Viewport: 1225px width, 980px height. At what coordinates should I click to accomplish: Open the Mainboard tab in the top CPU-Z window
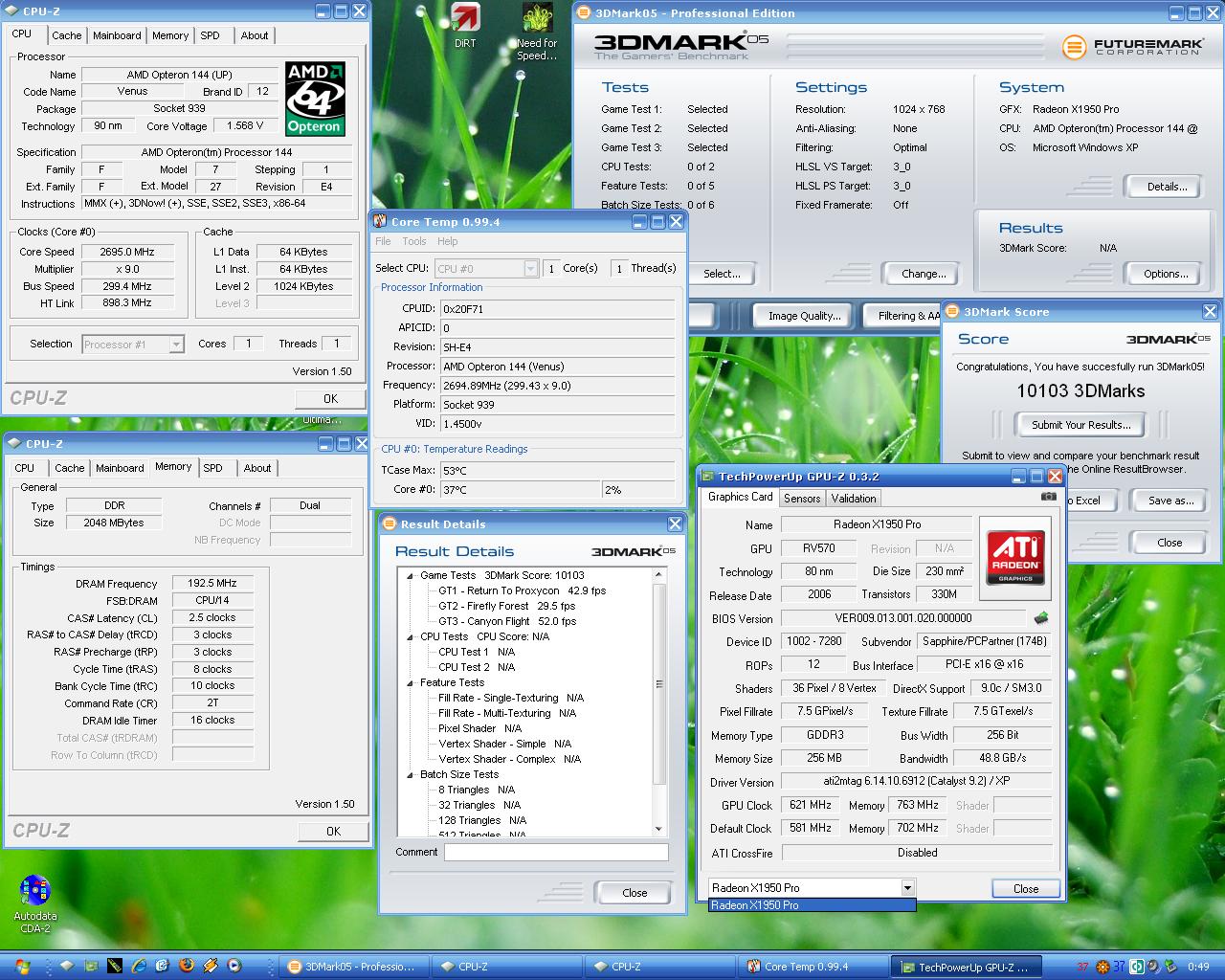[117, 35]
